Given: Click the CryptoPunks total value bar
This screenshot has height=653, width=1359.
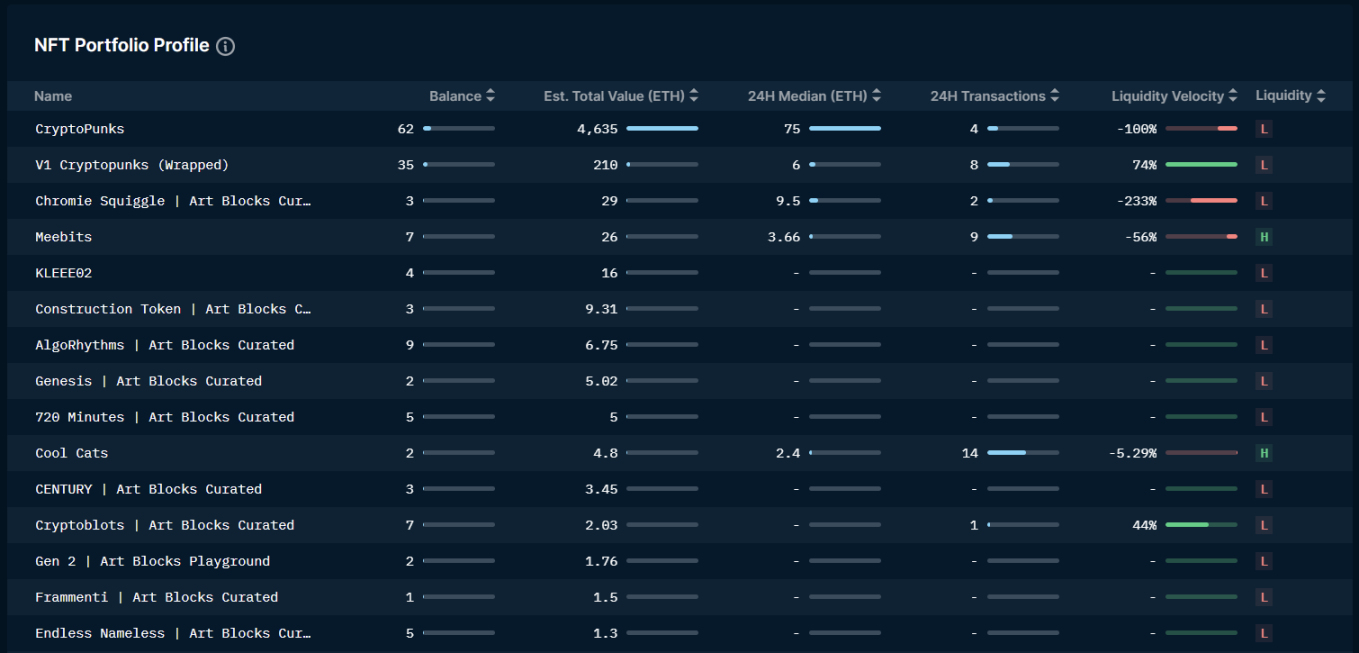Looking at the screenshot, I should (x=662, y=129).
